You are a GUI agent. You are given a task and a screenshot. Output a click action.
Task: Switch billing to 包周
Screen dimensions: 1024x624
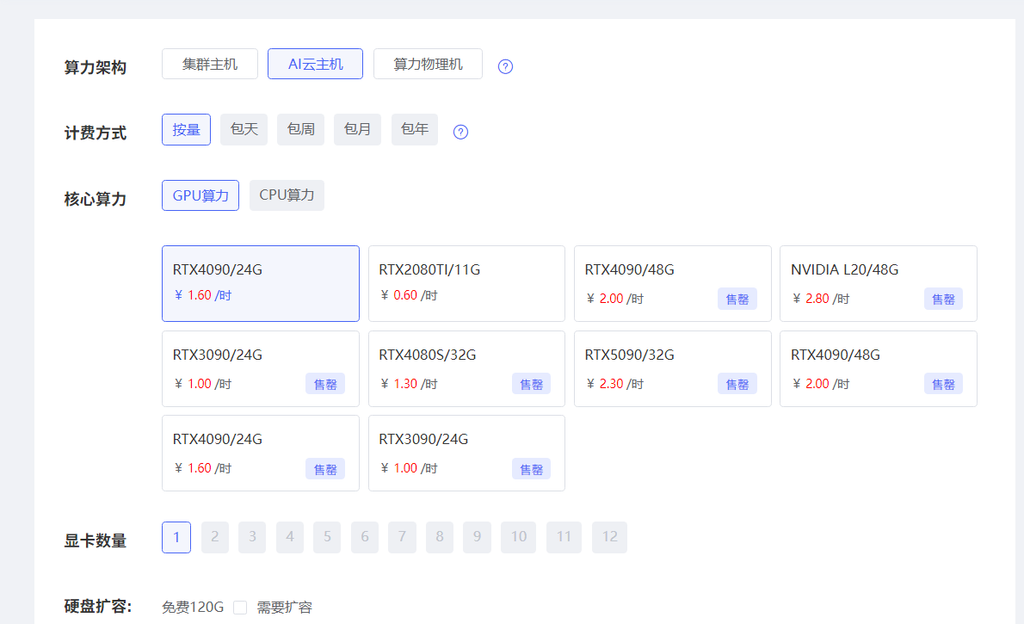click(x=300, y=129)
